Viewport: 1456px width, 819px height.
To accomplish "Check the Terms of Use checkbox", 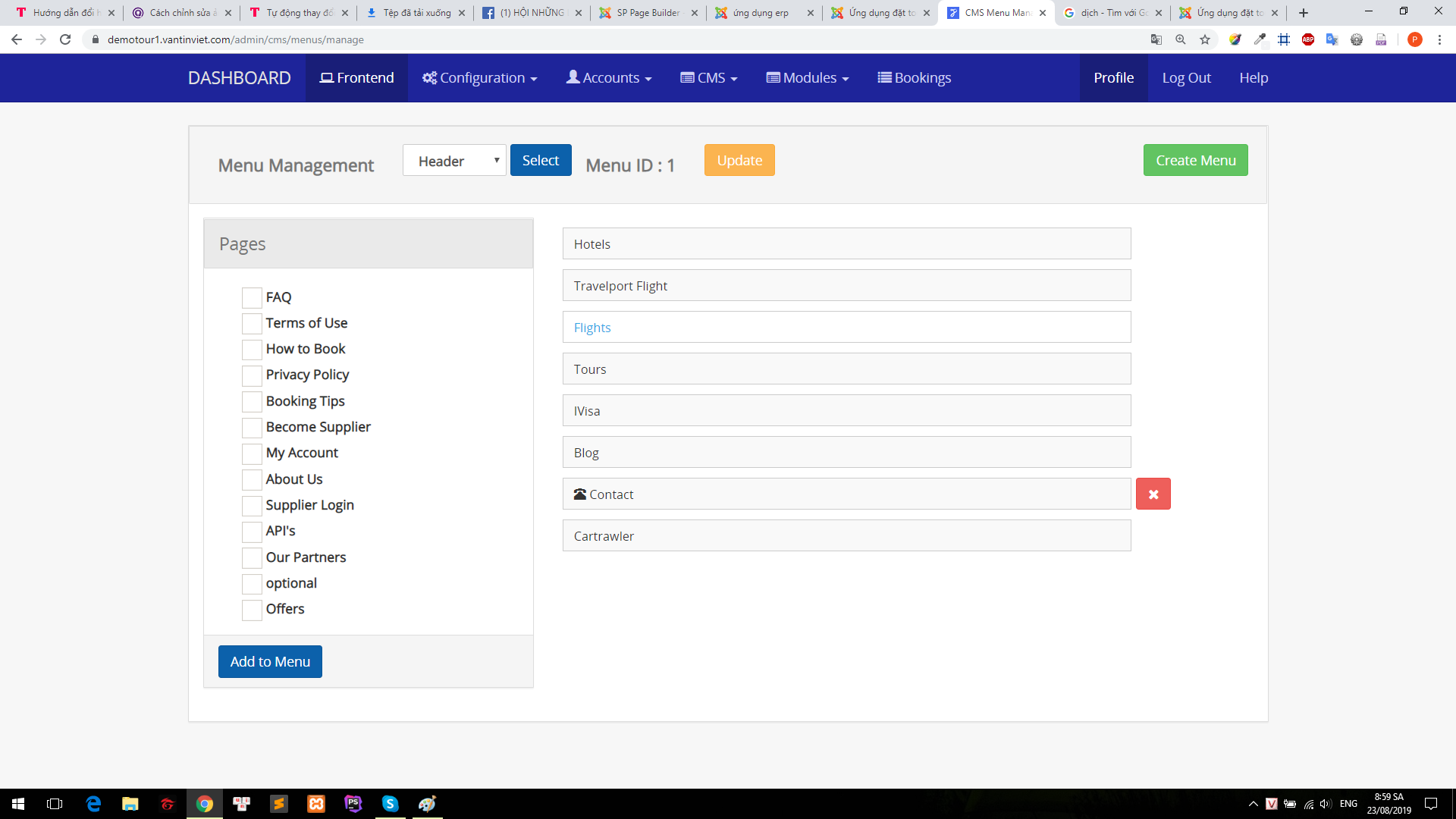I will pos(252,324).
